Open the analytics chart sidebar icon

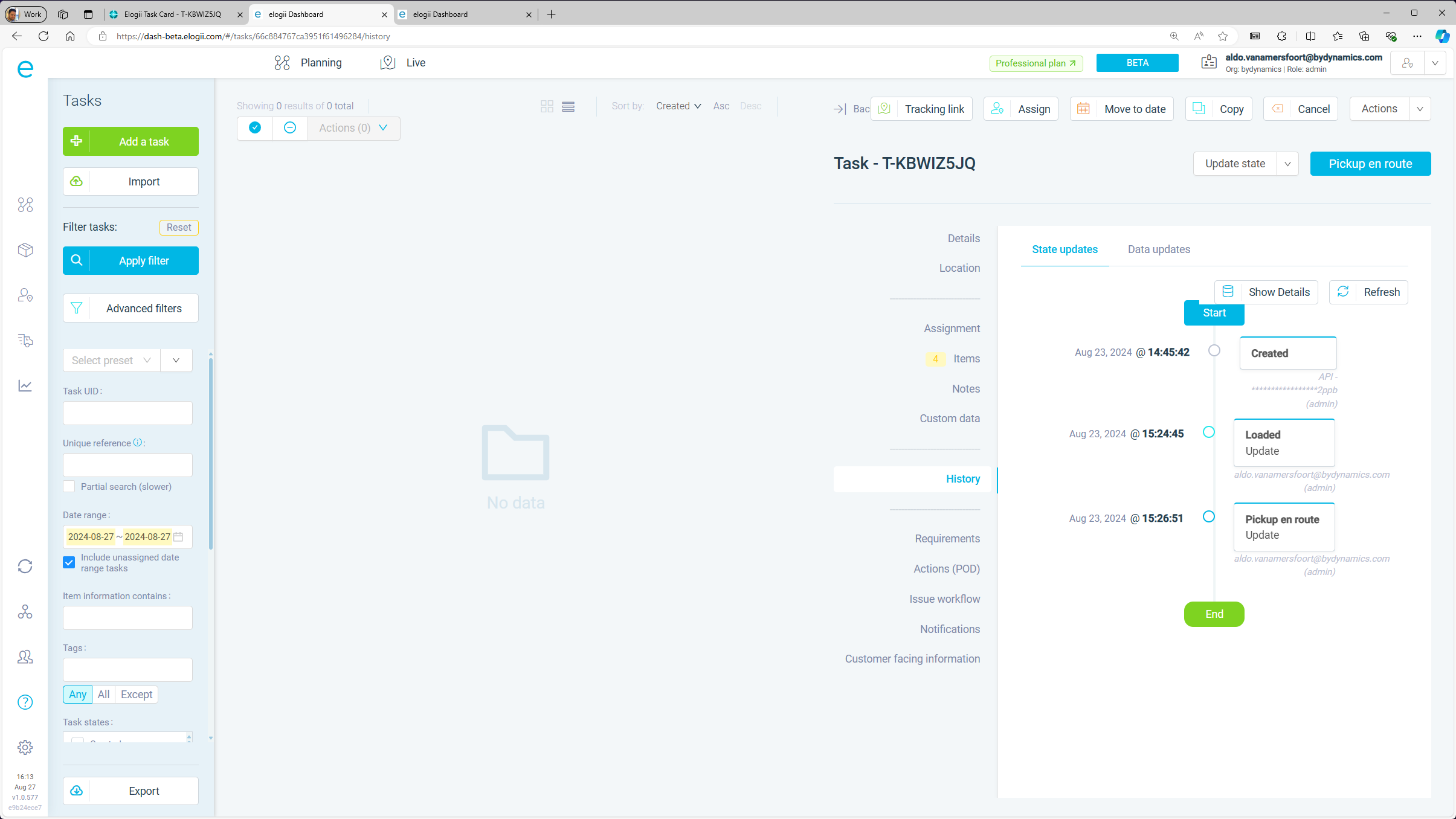(x=25, y=385)
